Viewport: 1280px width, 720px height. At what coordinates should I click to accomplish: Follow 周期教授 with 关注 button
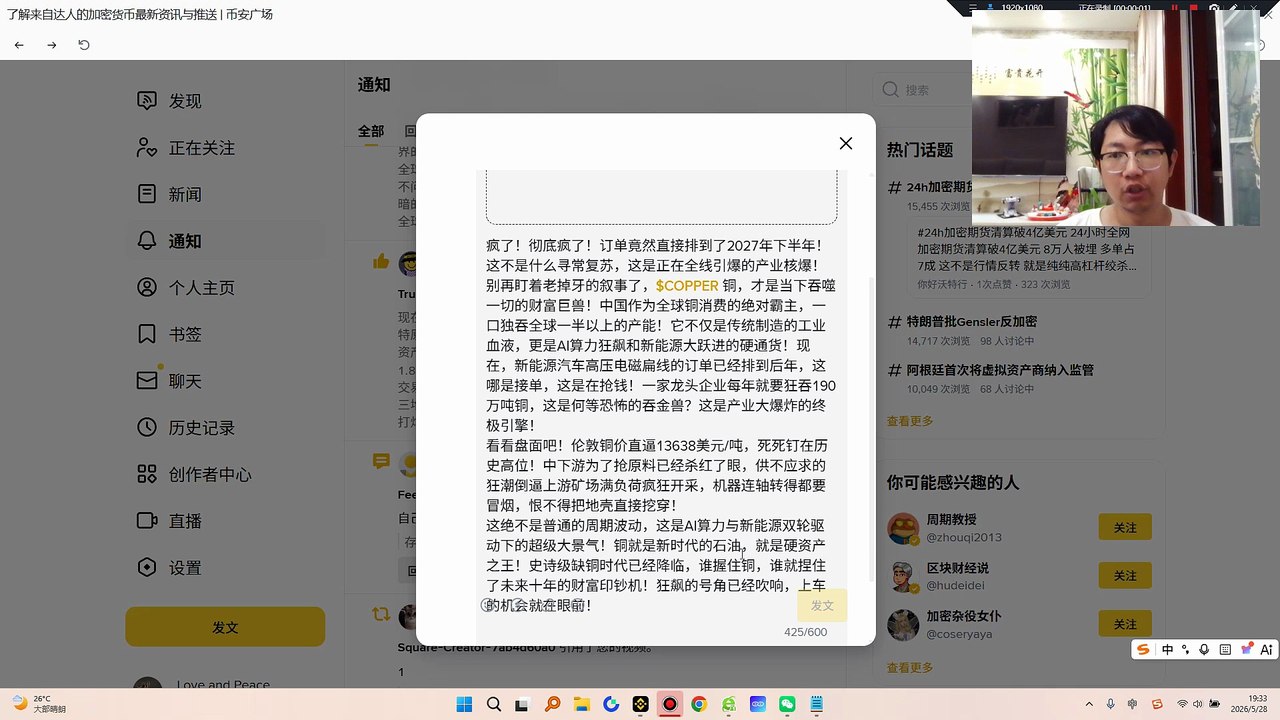[x=1125, y=527]
